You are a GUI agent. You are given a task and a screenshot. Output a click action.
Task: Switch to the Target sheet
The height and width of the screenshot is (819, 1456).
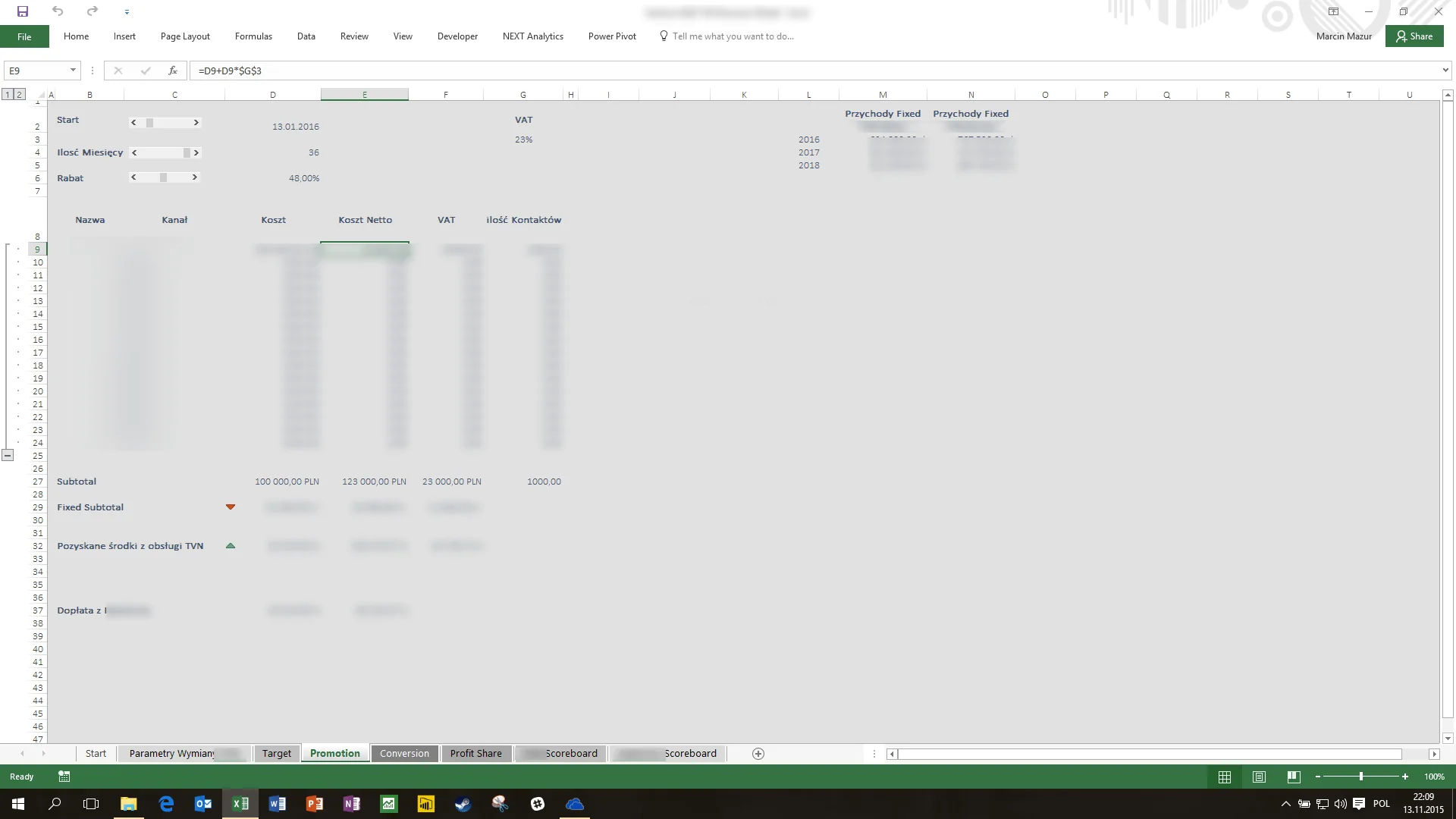tap(277, 753)
